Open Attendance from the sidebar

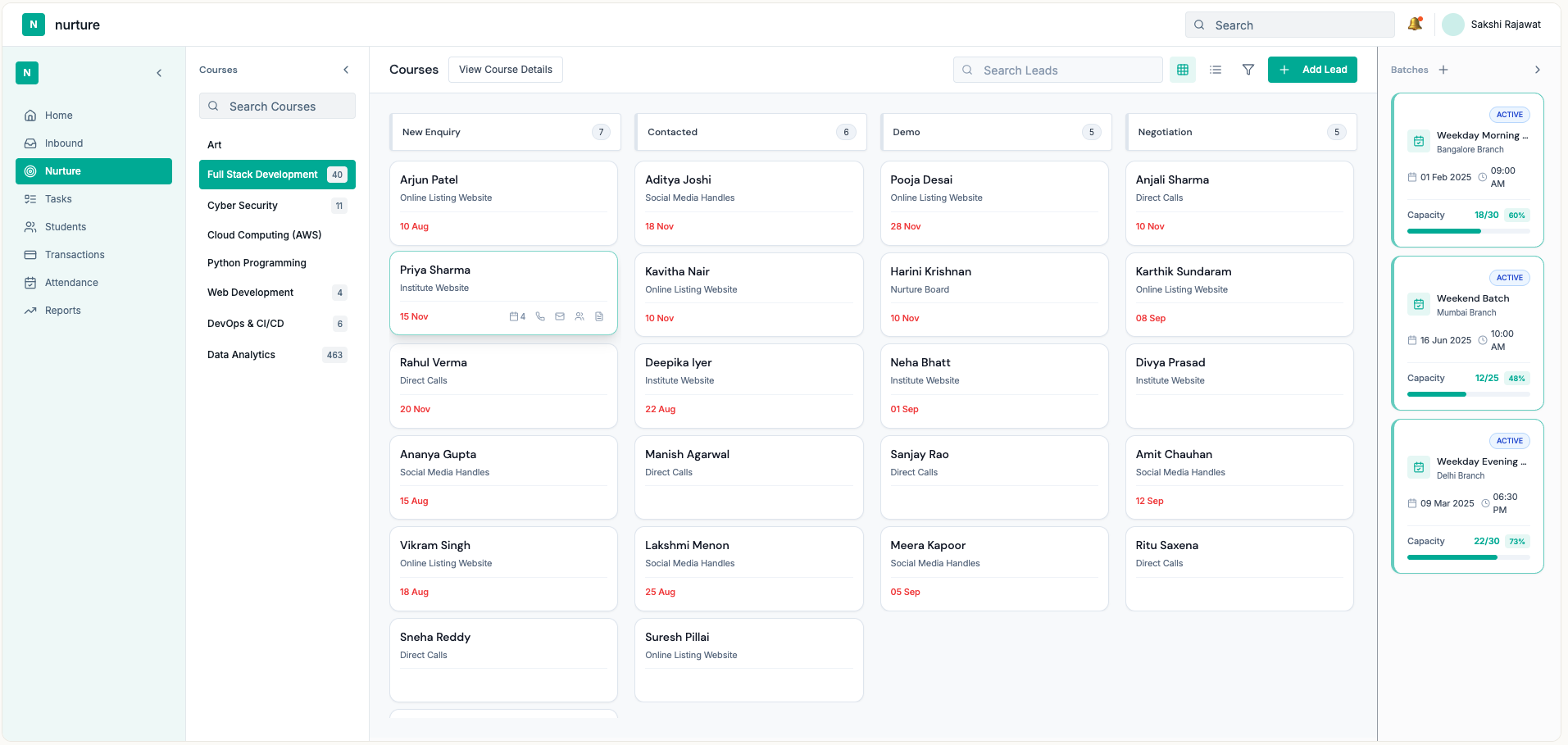coord(93,283)
